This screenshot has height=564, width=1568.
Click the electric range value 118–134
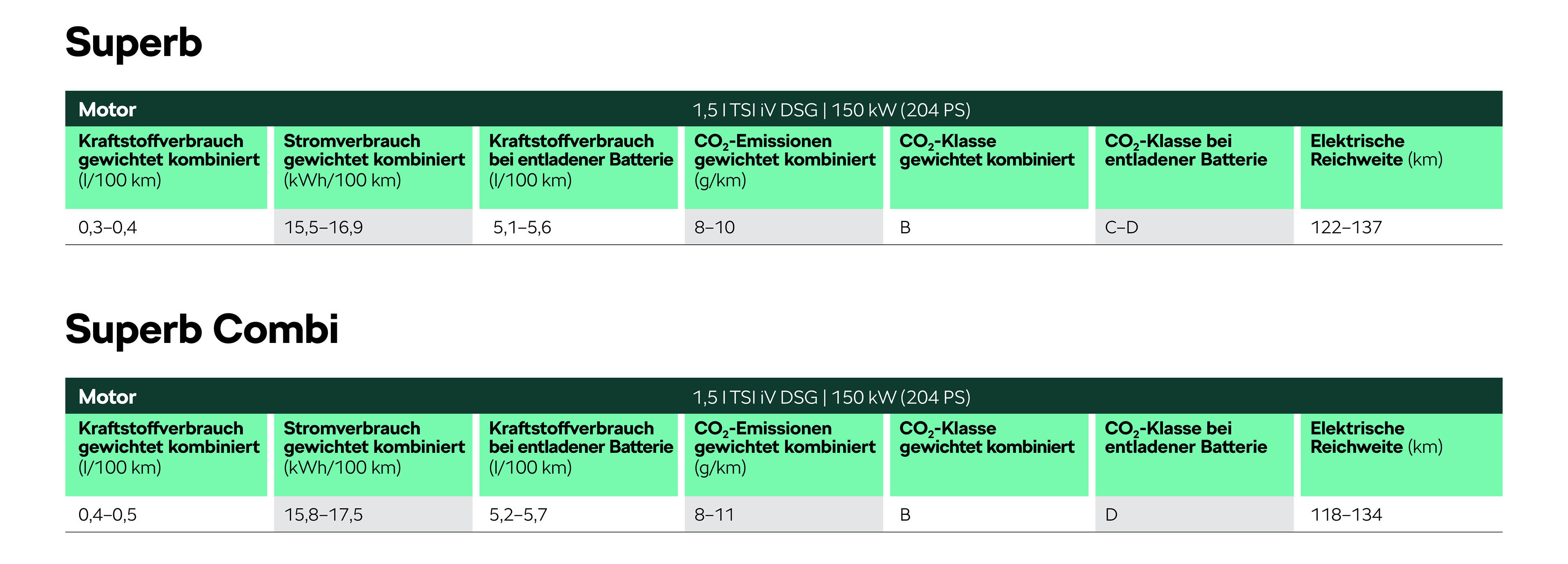[x=1346, y=515]
